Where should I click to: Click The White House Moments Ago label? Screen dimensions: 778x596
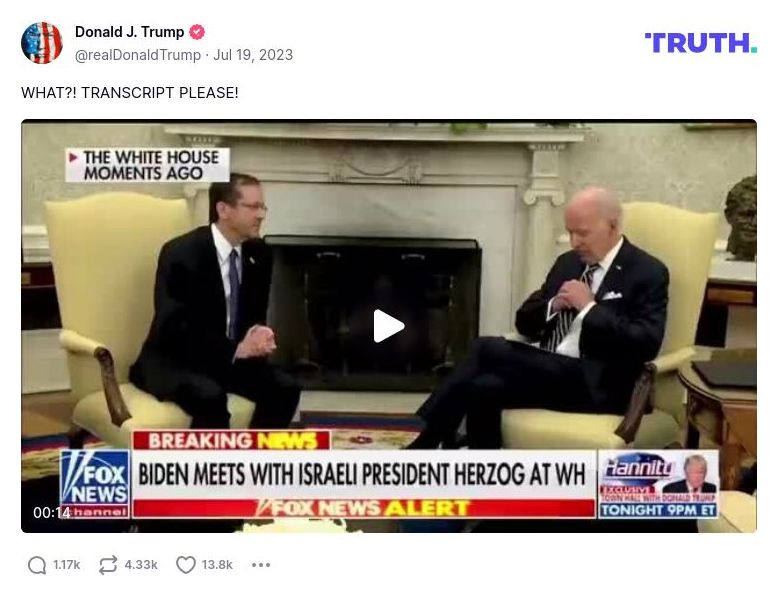pyautogui.click(x=147, y=165)
